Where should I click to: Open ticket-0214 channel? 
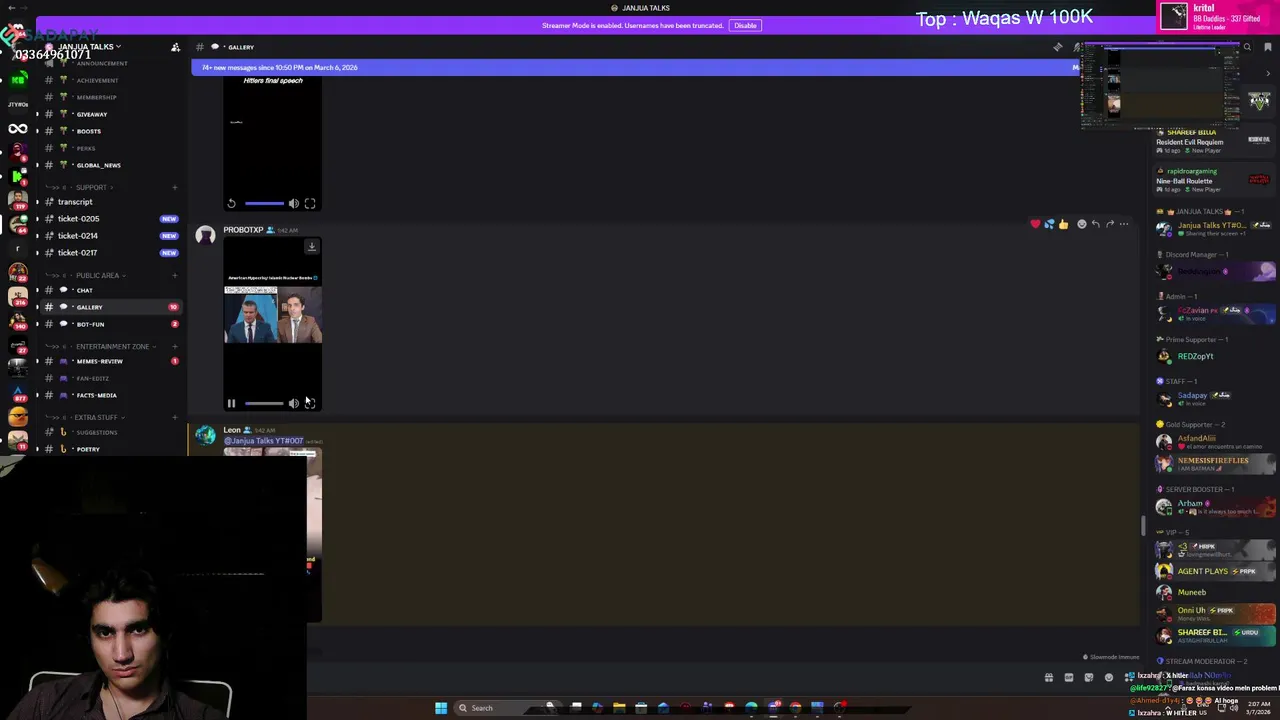(x=109, y=236)
